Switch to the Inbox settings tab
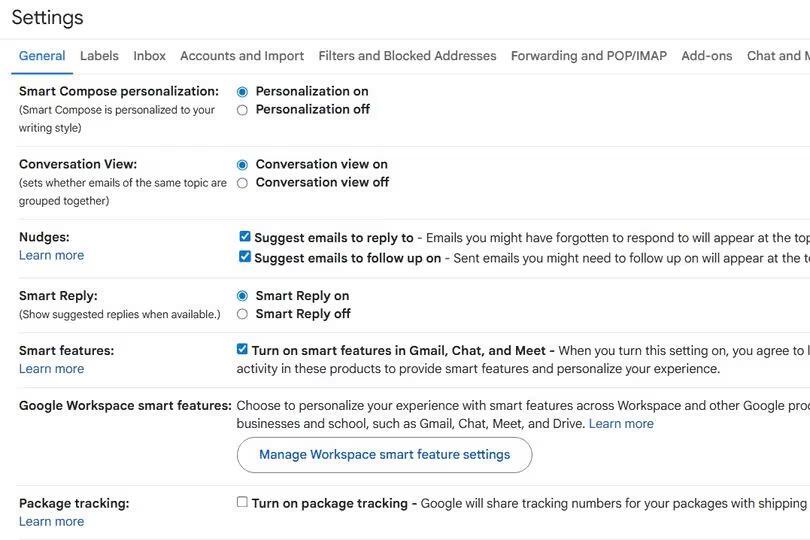This screenshot has width=810, height=540. pyautogui.click(x=149, y=56)
